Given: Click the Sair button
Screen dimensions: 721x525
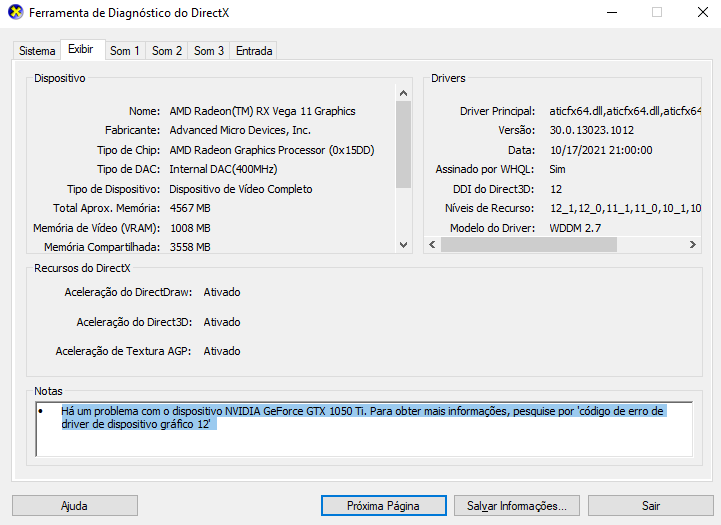Looking at the screenshot, I should coord(651,506).
